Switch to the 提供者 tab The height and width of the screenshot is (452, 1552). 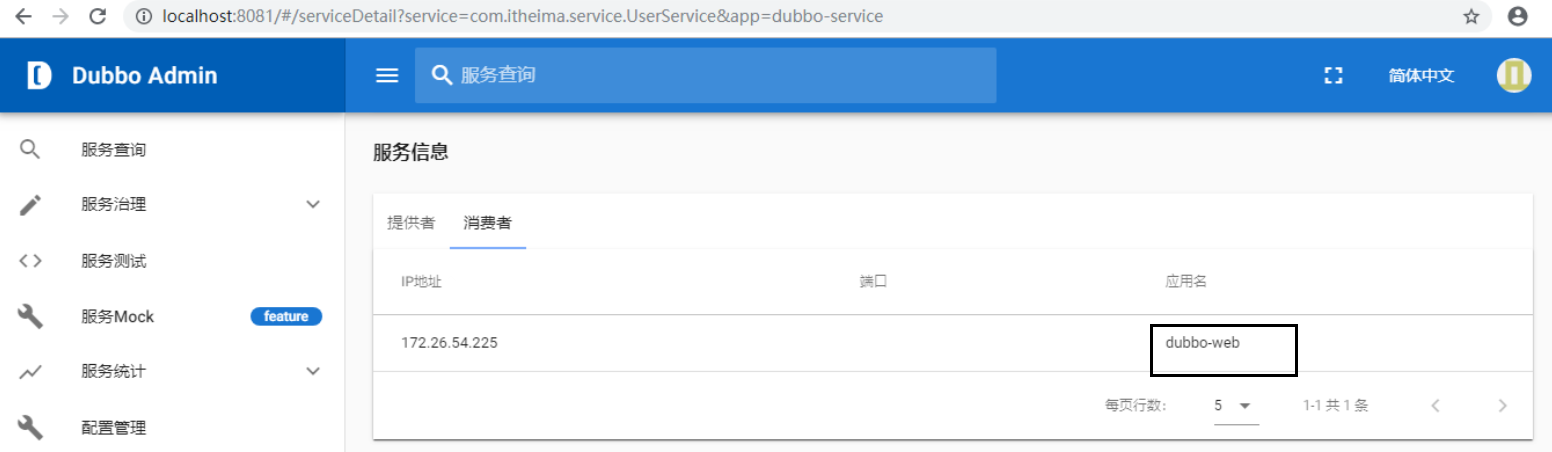411,222
